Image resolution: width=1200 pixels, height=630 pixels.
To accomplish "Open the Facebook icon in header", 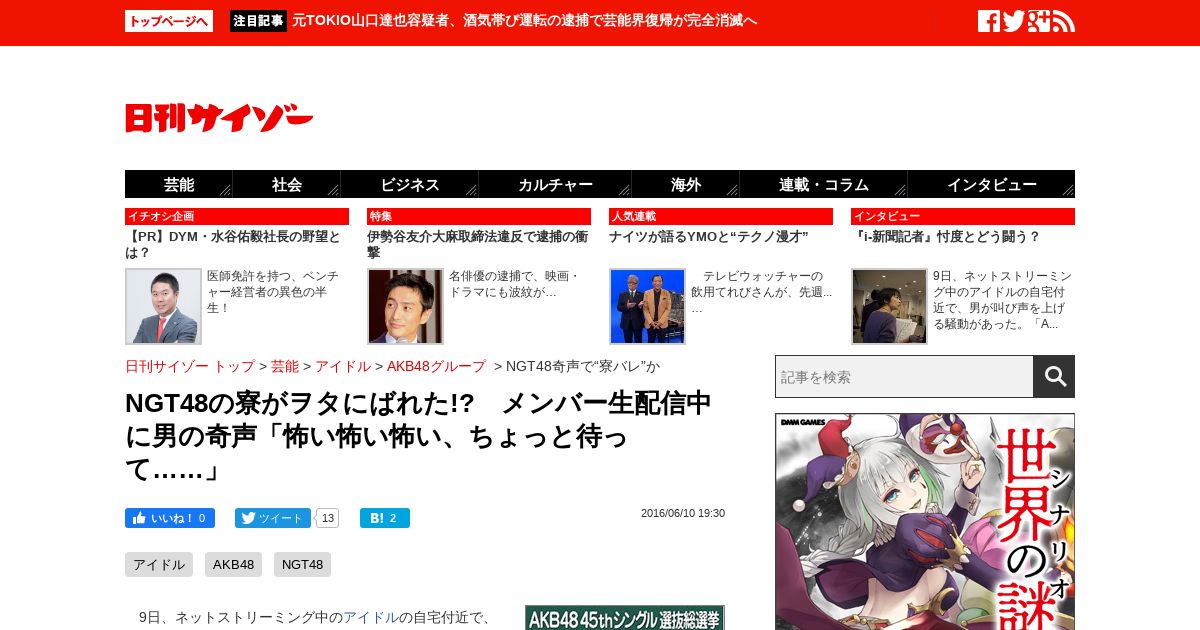I will click(x=988, y=21).
